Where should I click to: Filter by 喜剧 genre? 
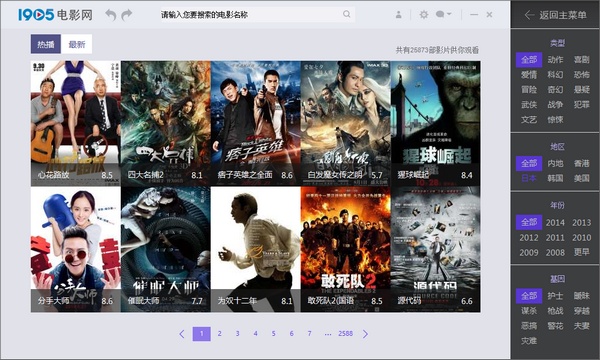(x=582, y=60)
